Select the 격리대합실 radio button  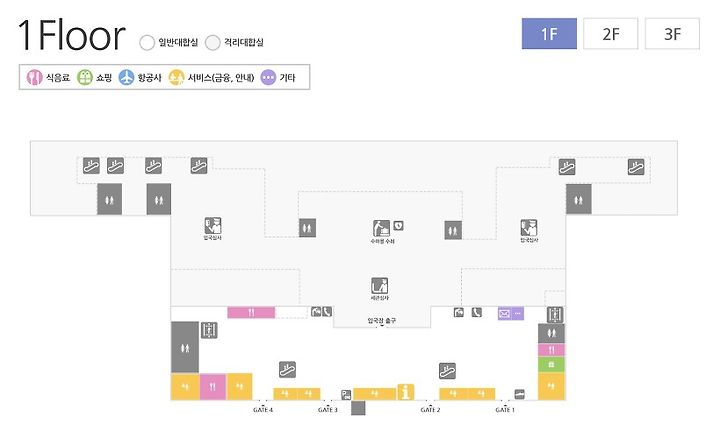[213, 43]
